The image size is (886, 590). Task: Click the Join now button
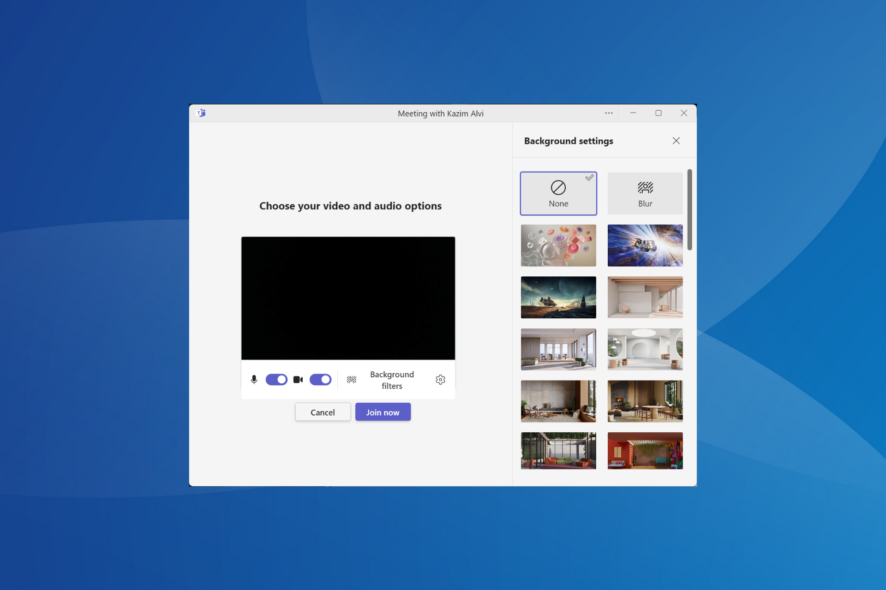click(383, 412)
